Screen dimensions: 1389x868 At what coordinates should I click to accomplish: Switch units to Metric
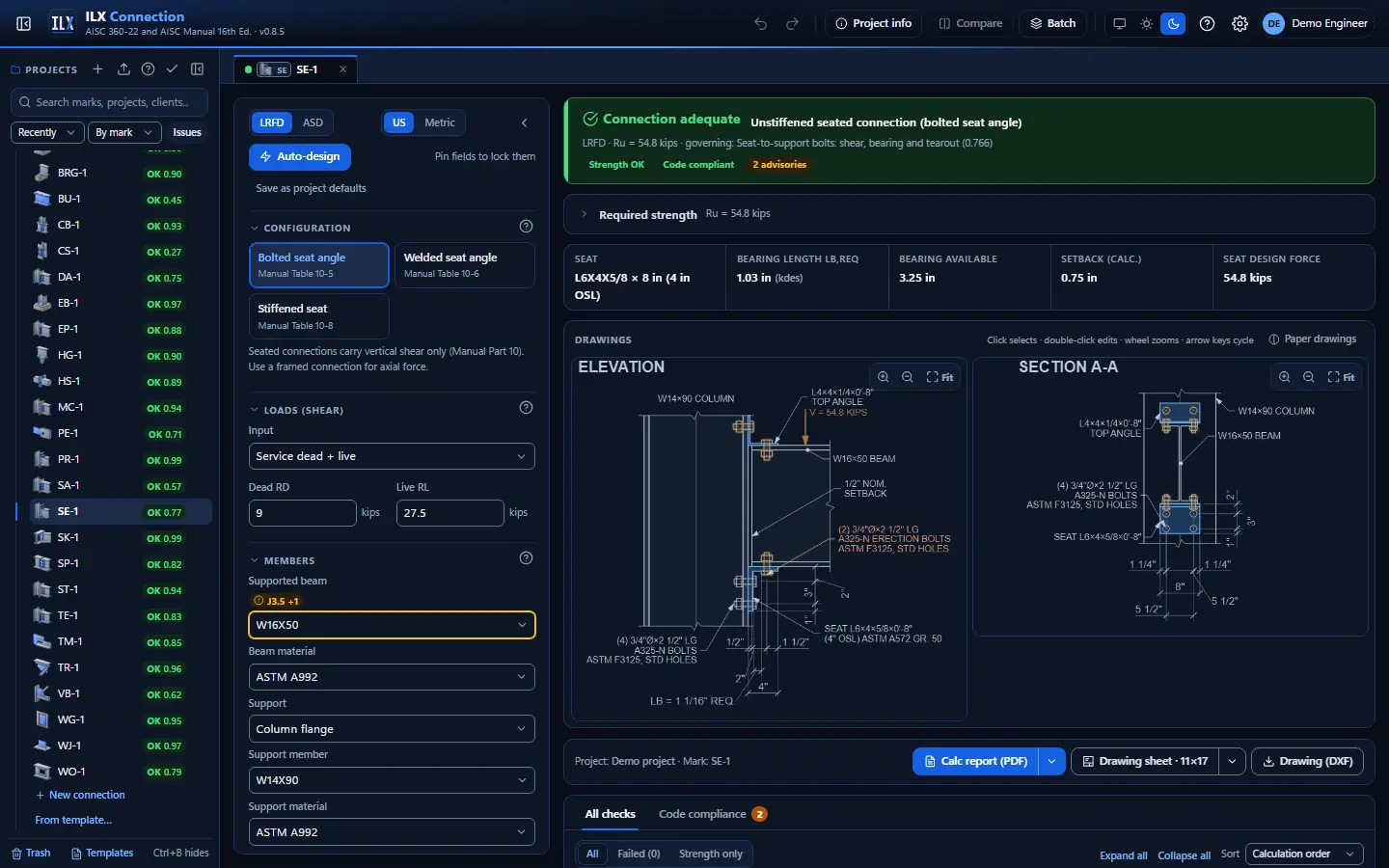point(440,122)
